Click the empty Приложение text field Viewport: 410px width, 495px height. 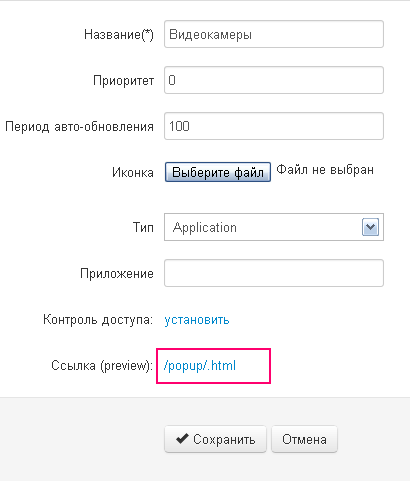(274, 273)
